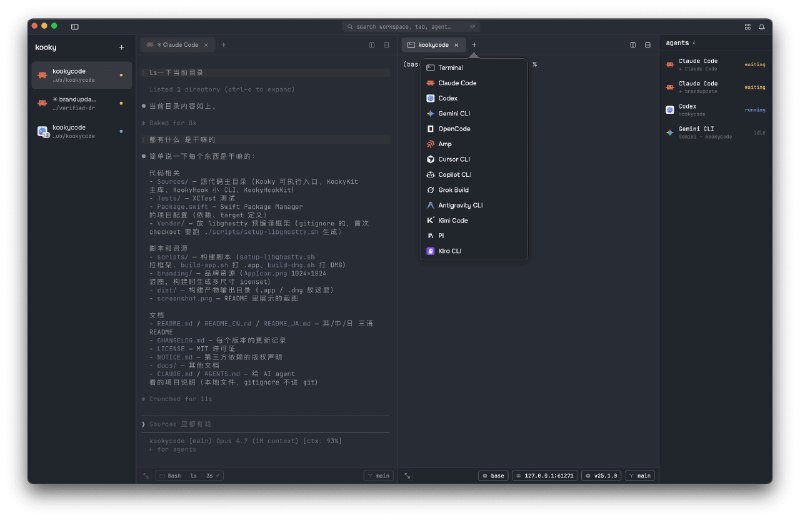Click the plus button beside kookycode tab
Image resolution: width=800 pixels, height=520 pixels.
pyautogui.click(x=474, y=45)
